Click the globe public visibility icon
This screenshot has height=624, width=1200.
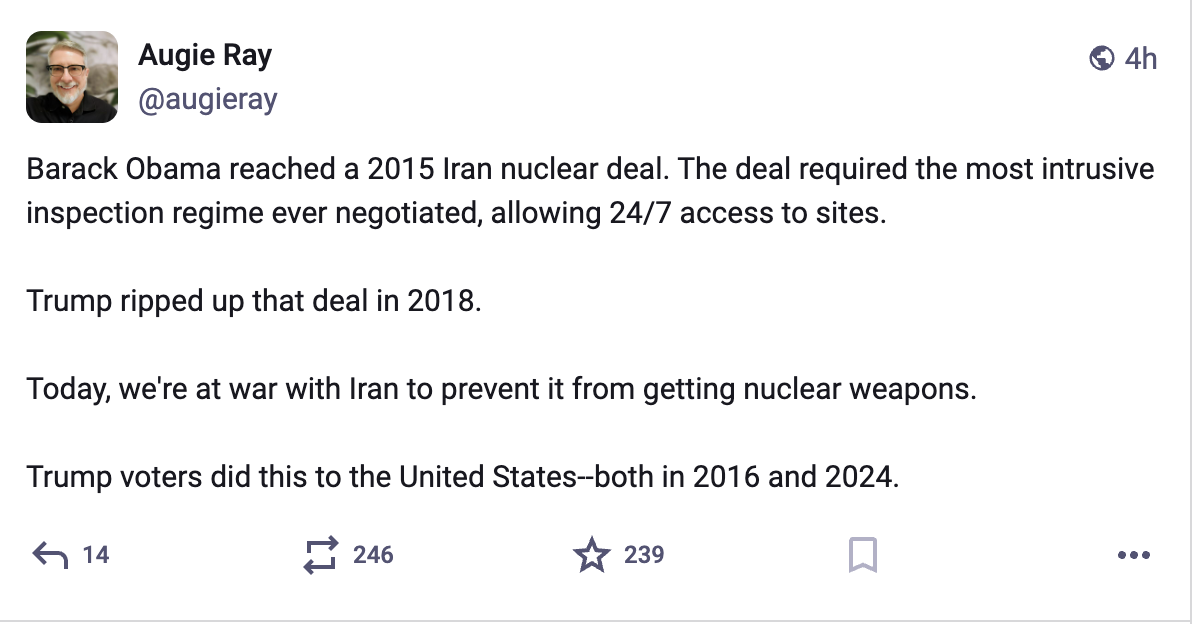[x=1101, y=59]
